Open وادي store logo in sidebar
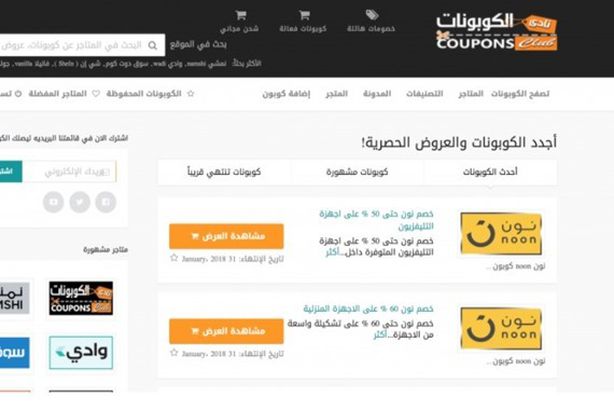 pyautogui.click(x=81, y=352)
